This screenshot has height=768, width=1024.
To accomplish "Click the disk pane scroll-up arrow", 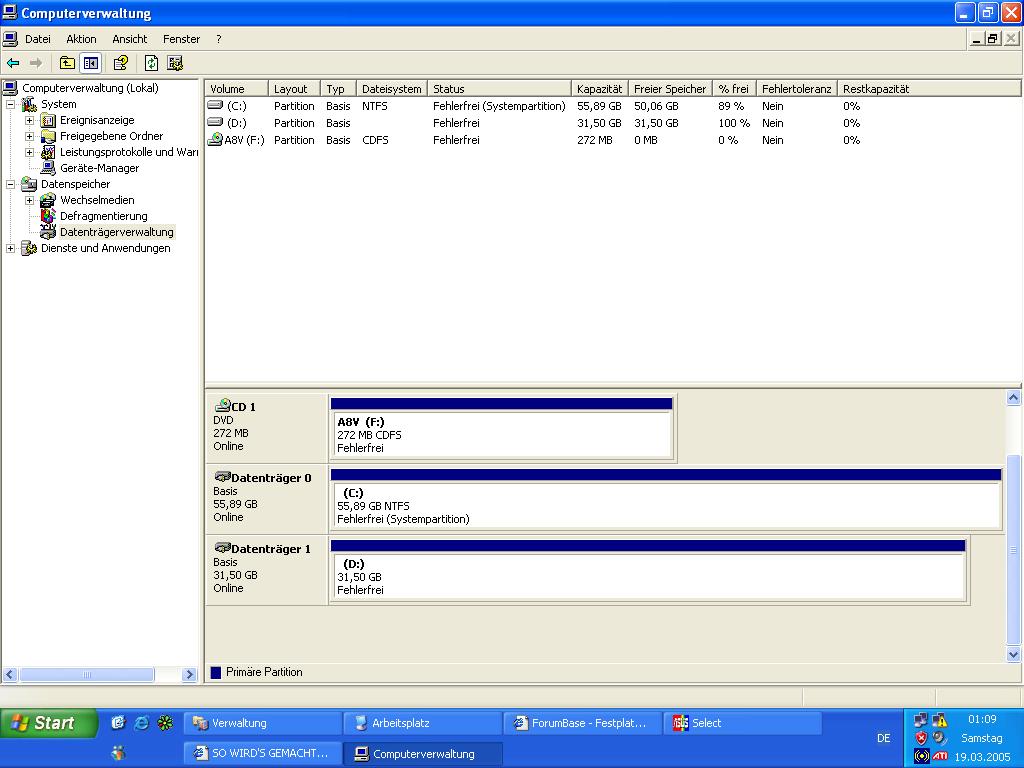I will coord(1014,397).
